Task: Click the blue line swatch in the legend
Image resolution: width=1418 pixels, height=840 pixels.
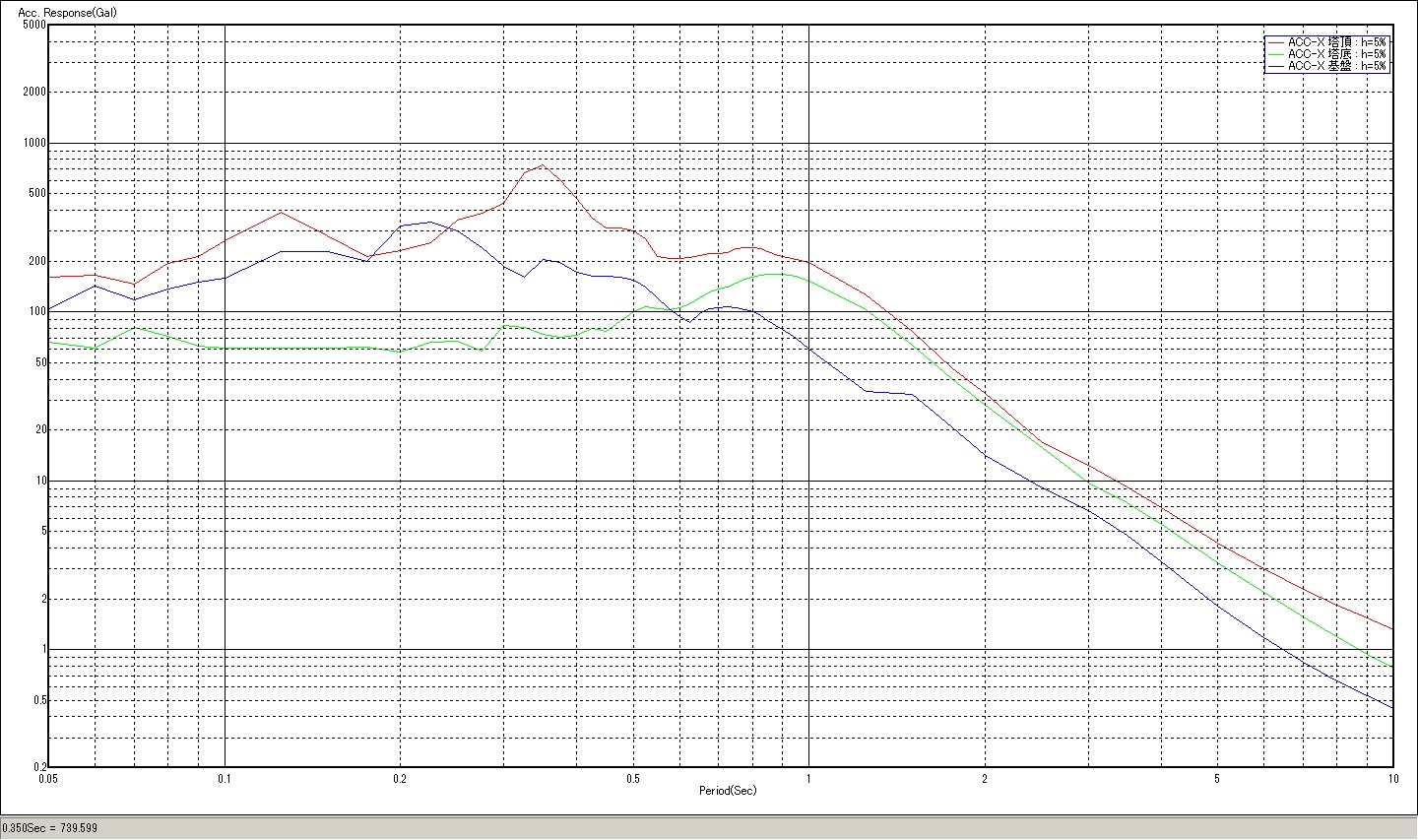Action: pos(1276,66)
